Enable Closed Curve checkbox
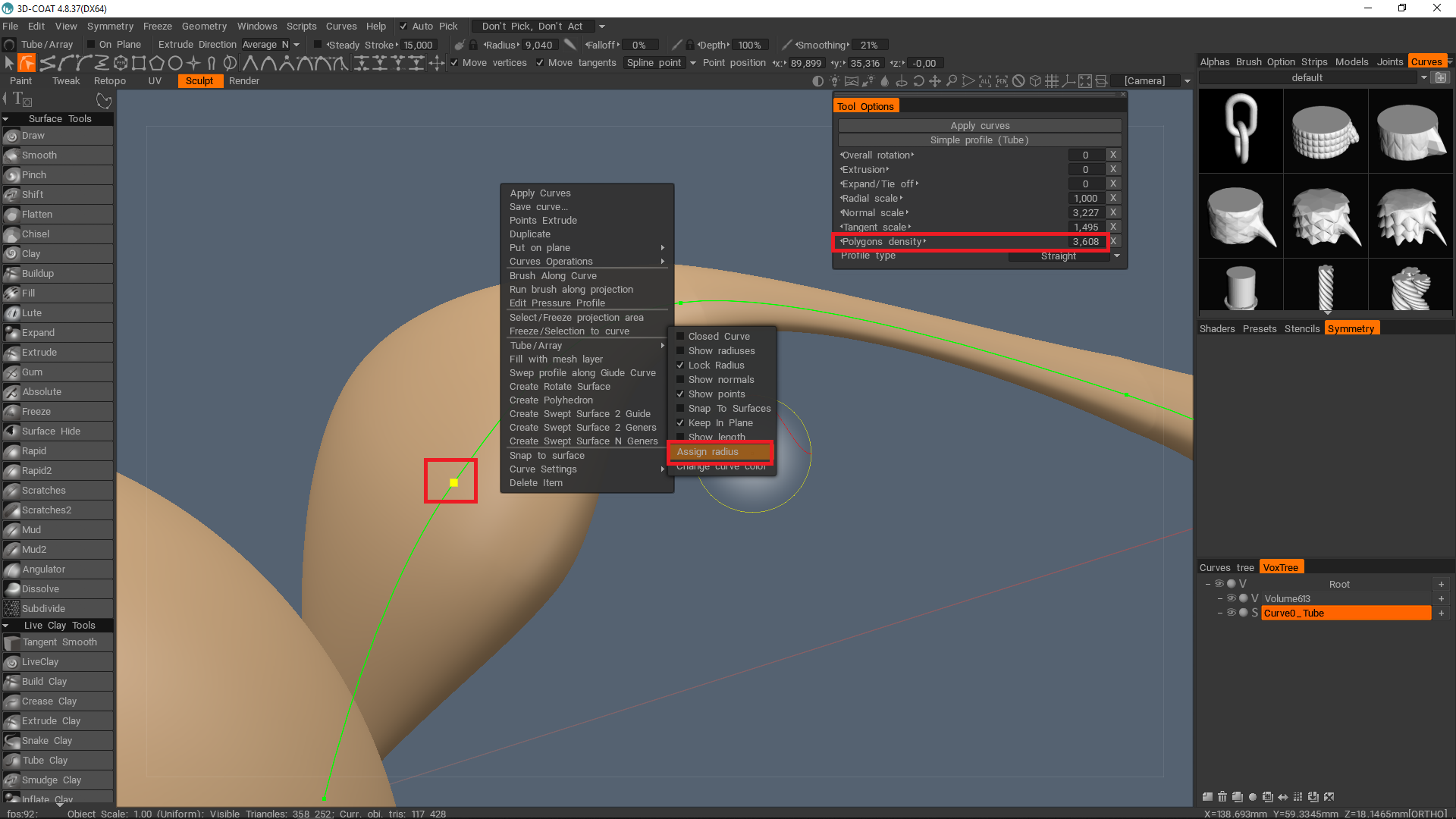This screenshot has width=1456, height=819. point(680,337)
